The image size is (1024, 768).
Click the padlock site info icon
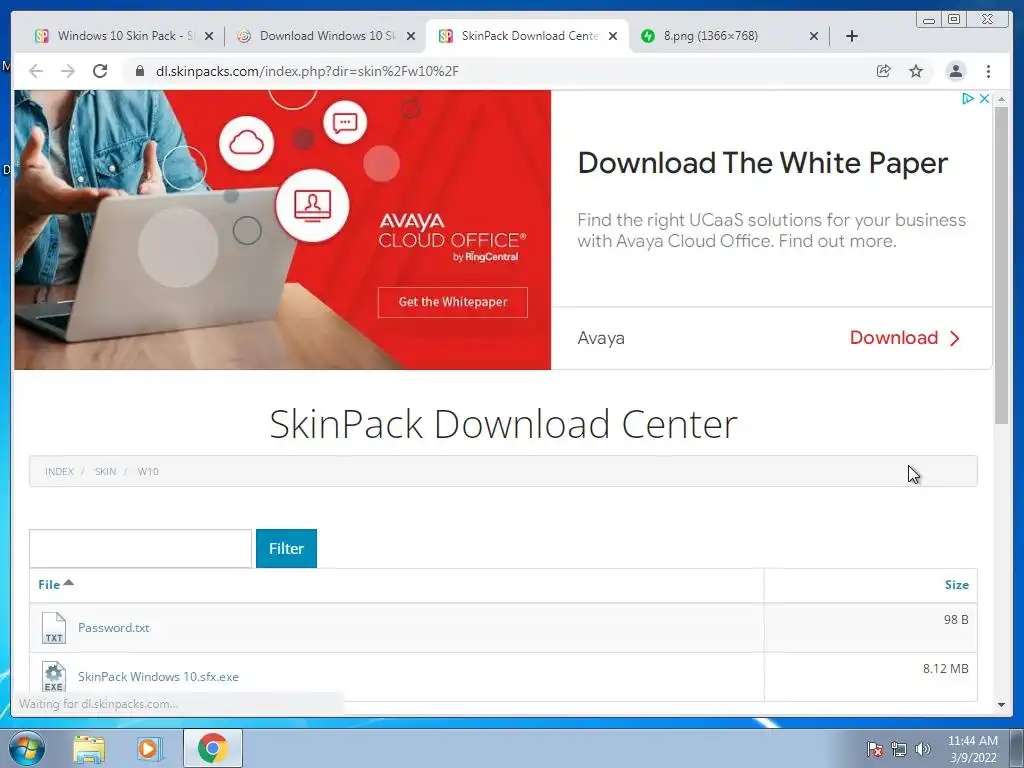pyautogui.click(x=140, y=71)
